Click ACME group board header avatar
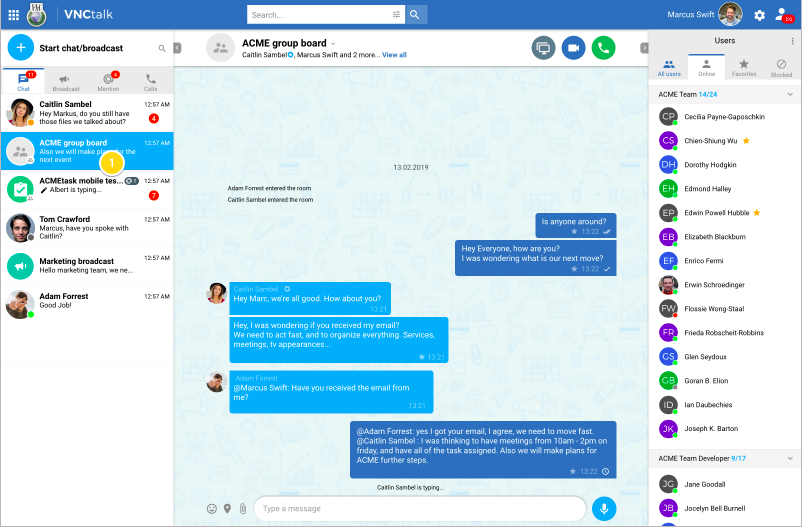 220,48
